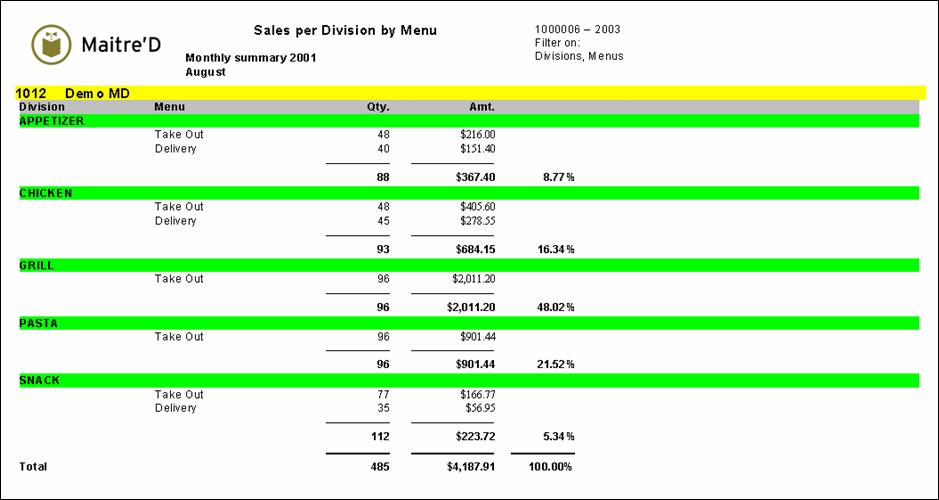Image resolution: width=939 pixels, height=500 pixels.
Task: Select the Monthly summary 2001 subtitle
Action: 251,57
